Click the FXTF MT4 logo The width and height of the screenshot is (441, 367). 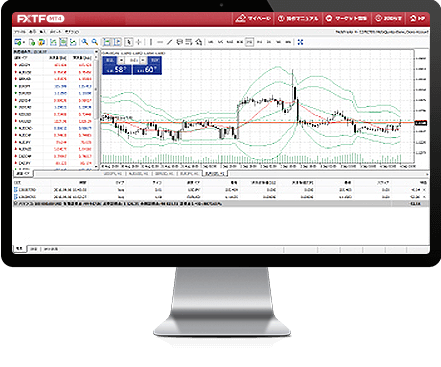pos(40,19)
